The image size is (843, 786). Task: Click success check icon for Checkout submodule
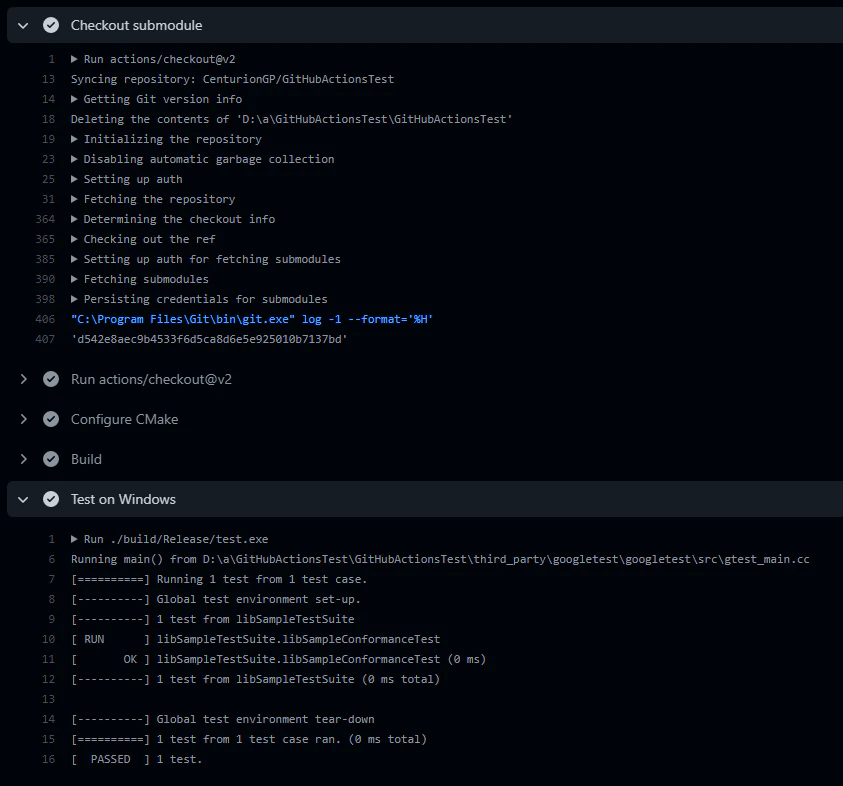51,25
